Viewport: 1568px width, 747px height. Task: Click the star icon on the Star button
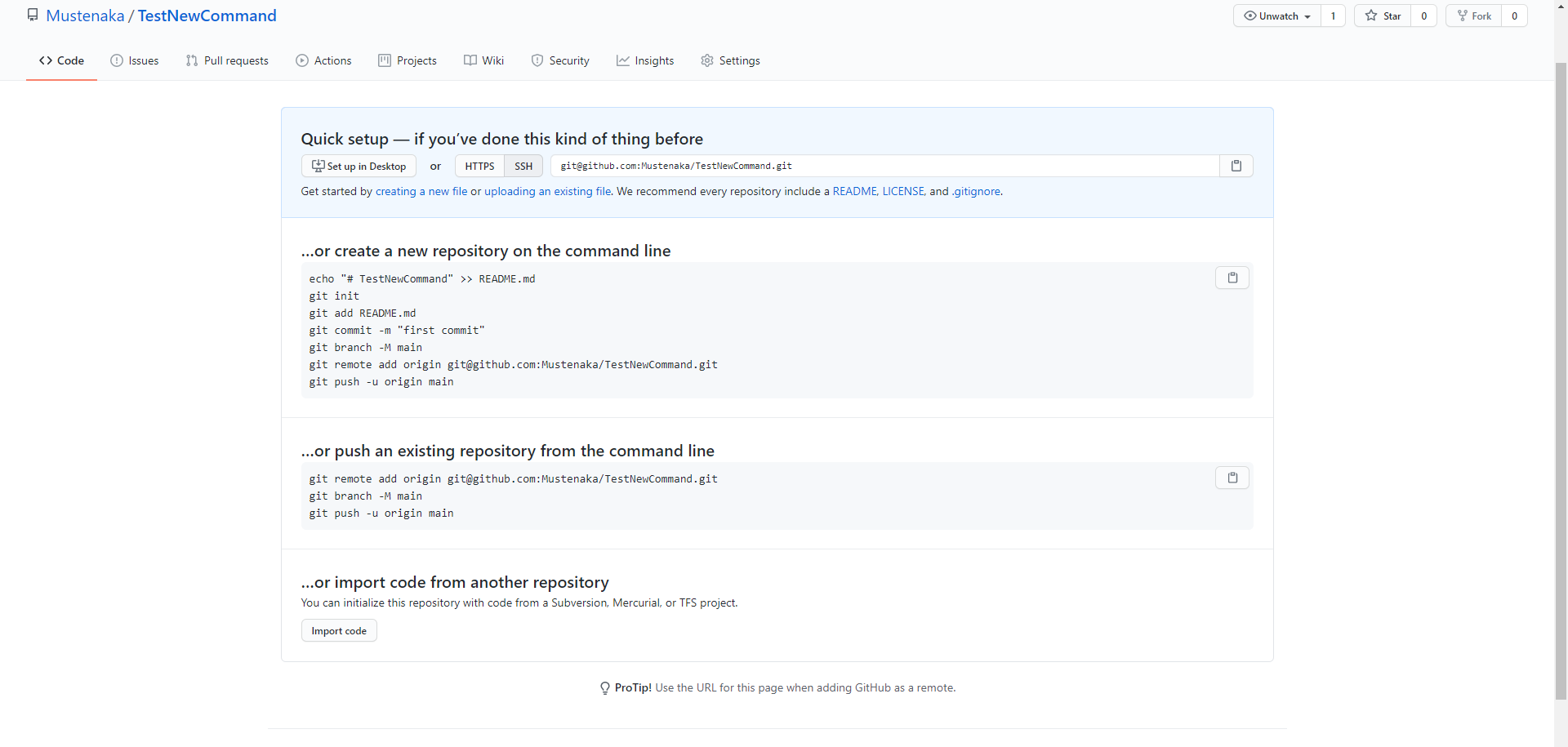(x=1371, y=16)
